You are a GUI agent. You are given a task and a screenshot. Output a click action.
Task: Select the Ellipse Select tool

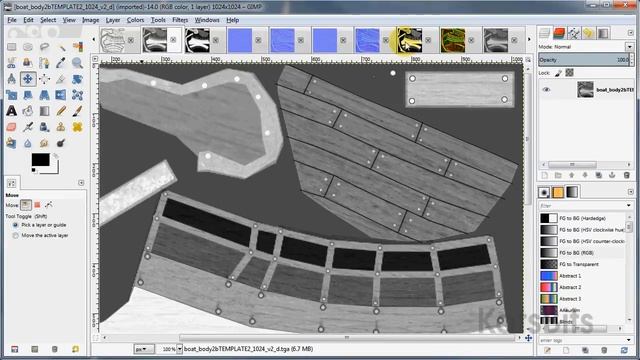click(x=28, y=47)
